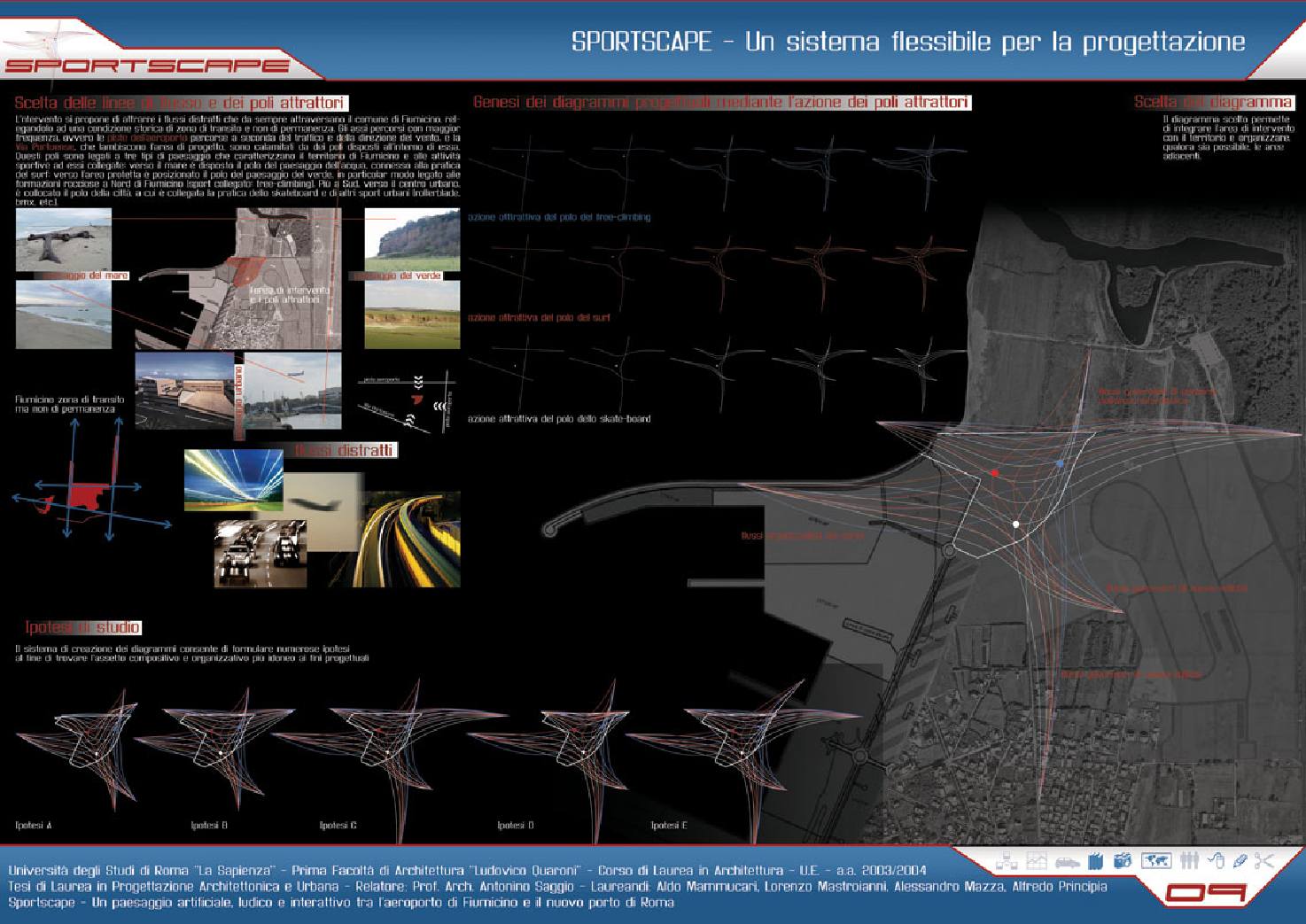
Task: Select the line chart icon
Action: coord(1036,860)
